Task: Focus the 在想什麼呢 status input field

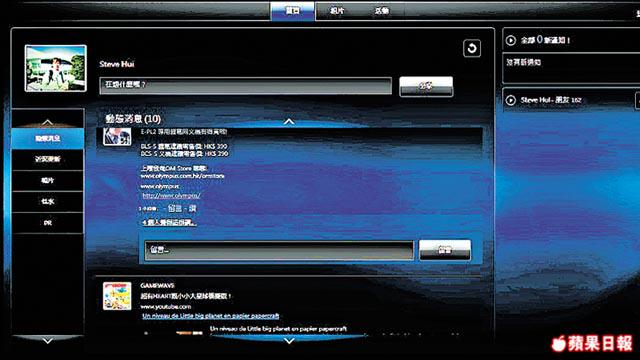Action: coord(245,86)
